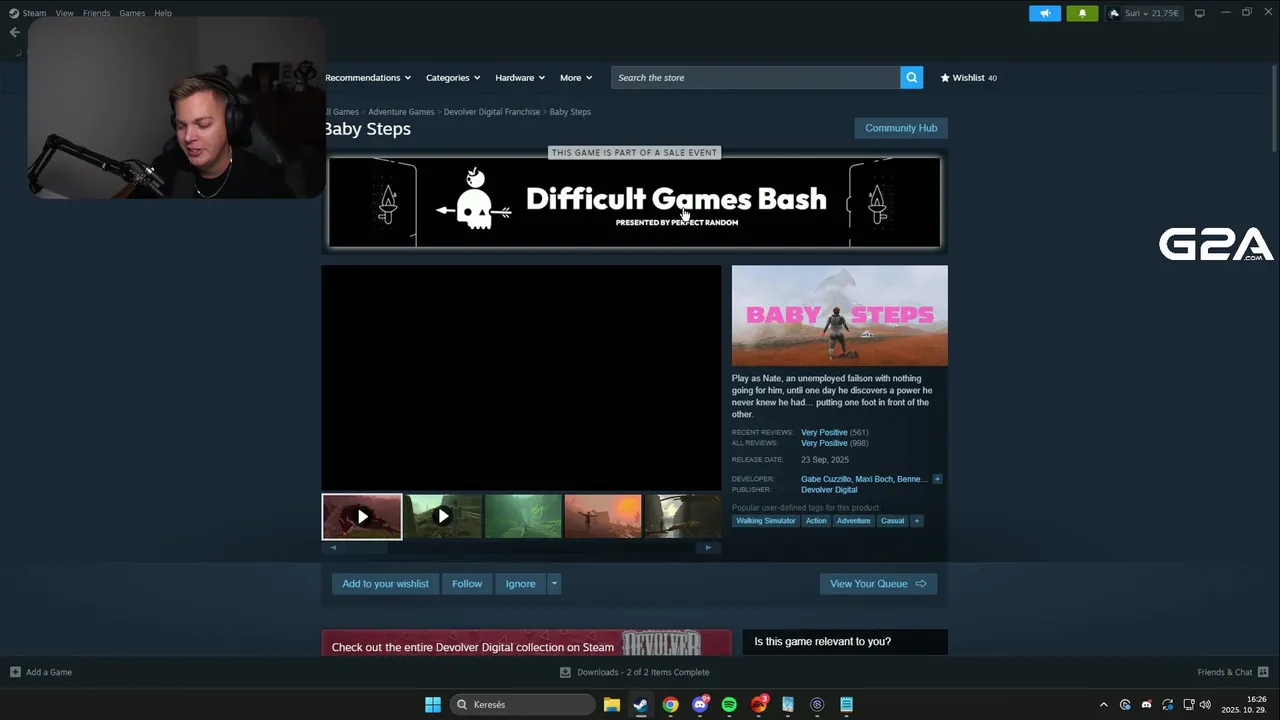Open Spotify from taskbar
The width and height of the screenshot is (1280, 720).
coord(729,705)
